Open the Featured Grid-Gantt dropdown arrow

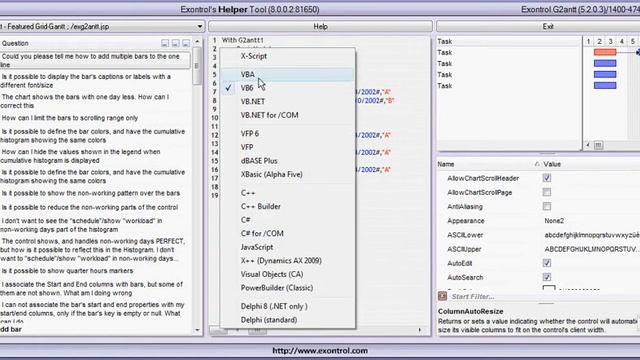click(x=200, y=27)
